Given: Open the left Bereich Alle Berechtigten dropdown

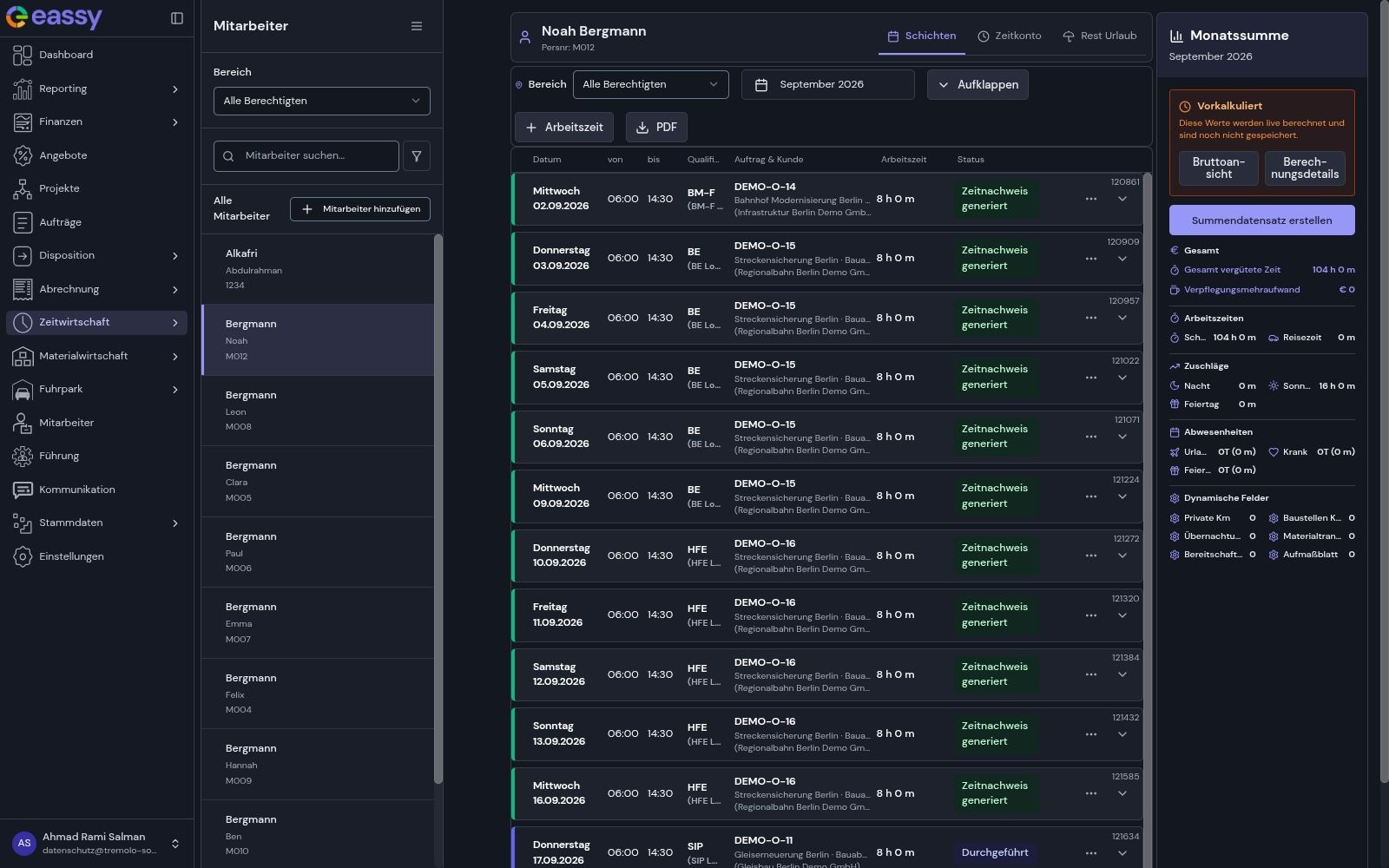Looking at the screenshot, I should point(322,101).
